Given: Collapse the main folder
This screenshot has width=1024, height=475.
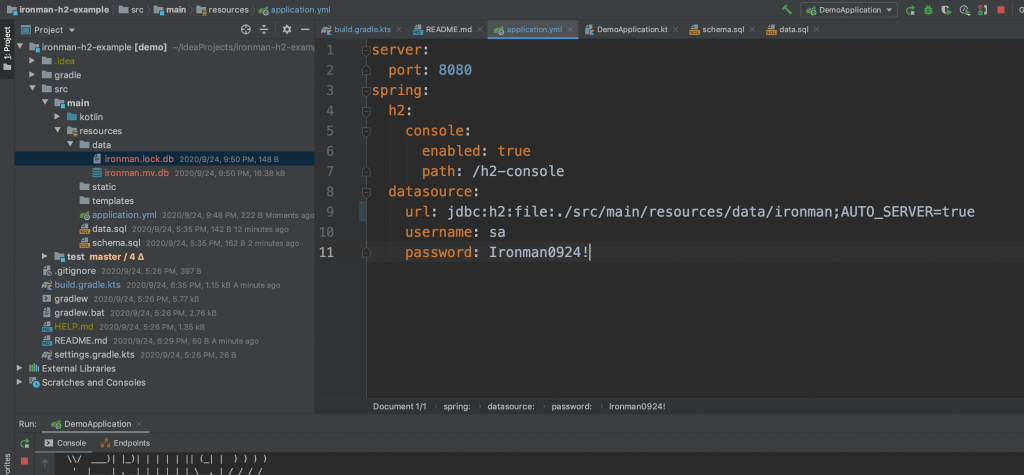Looking at the screenshot, I should coord(45,103).
